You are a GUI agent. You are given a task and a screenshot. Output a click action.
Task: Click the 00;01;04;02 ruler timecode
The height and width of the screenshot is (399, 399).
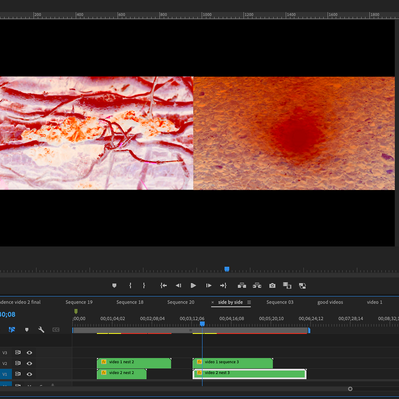pos(113,319)
